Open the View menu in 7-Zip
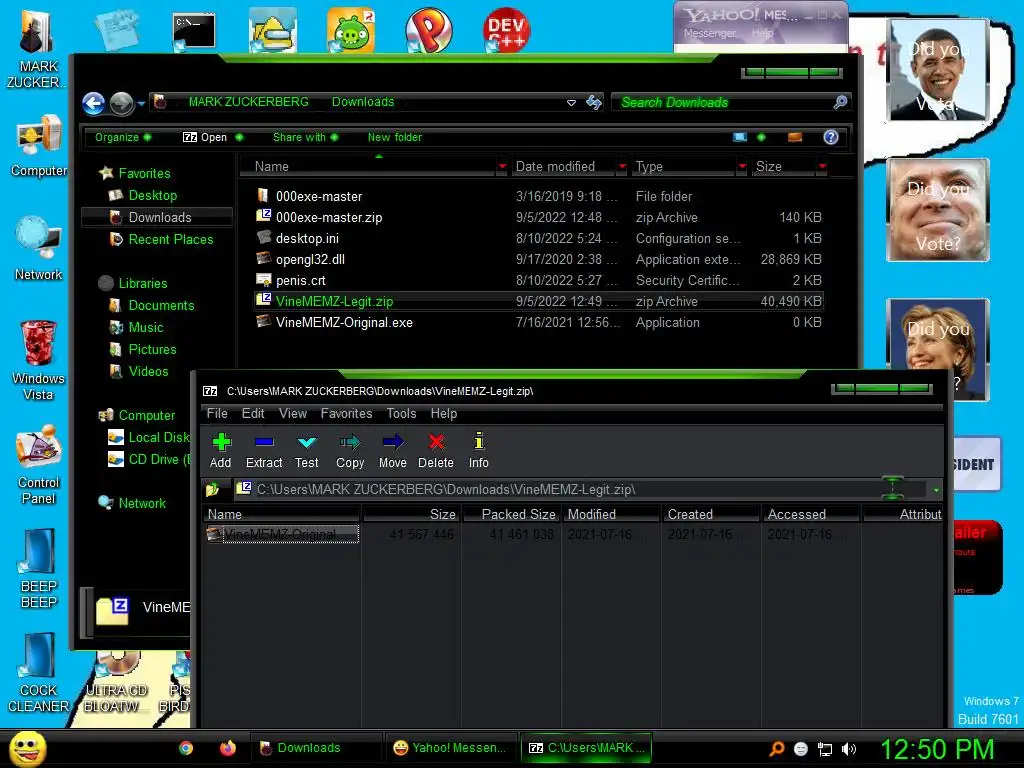The image size is (1024, 768). pyautogui.click(x=293, y=413)
